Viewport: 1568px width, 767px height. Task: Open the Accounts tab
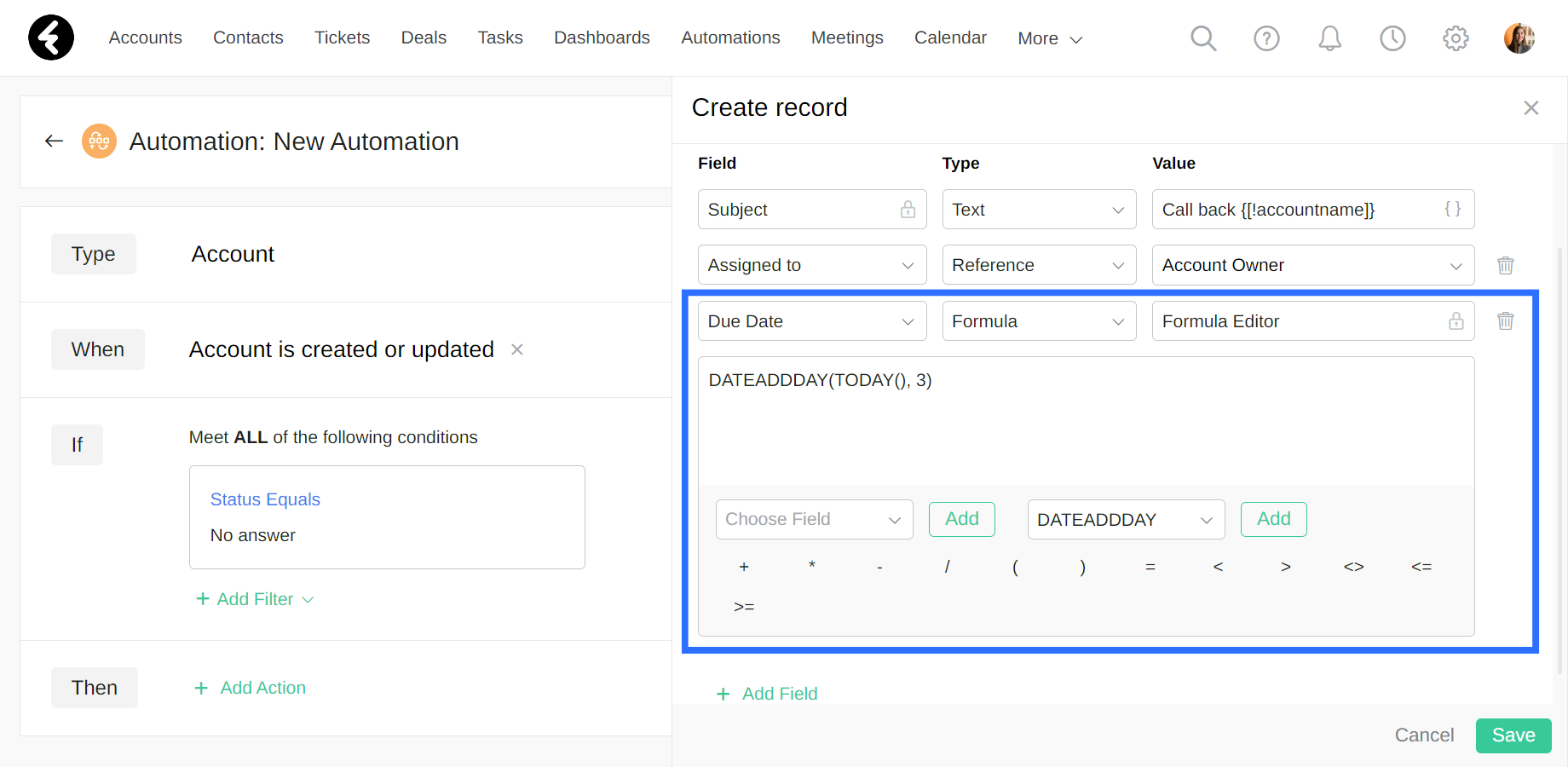coord(145,37)
